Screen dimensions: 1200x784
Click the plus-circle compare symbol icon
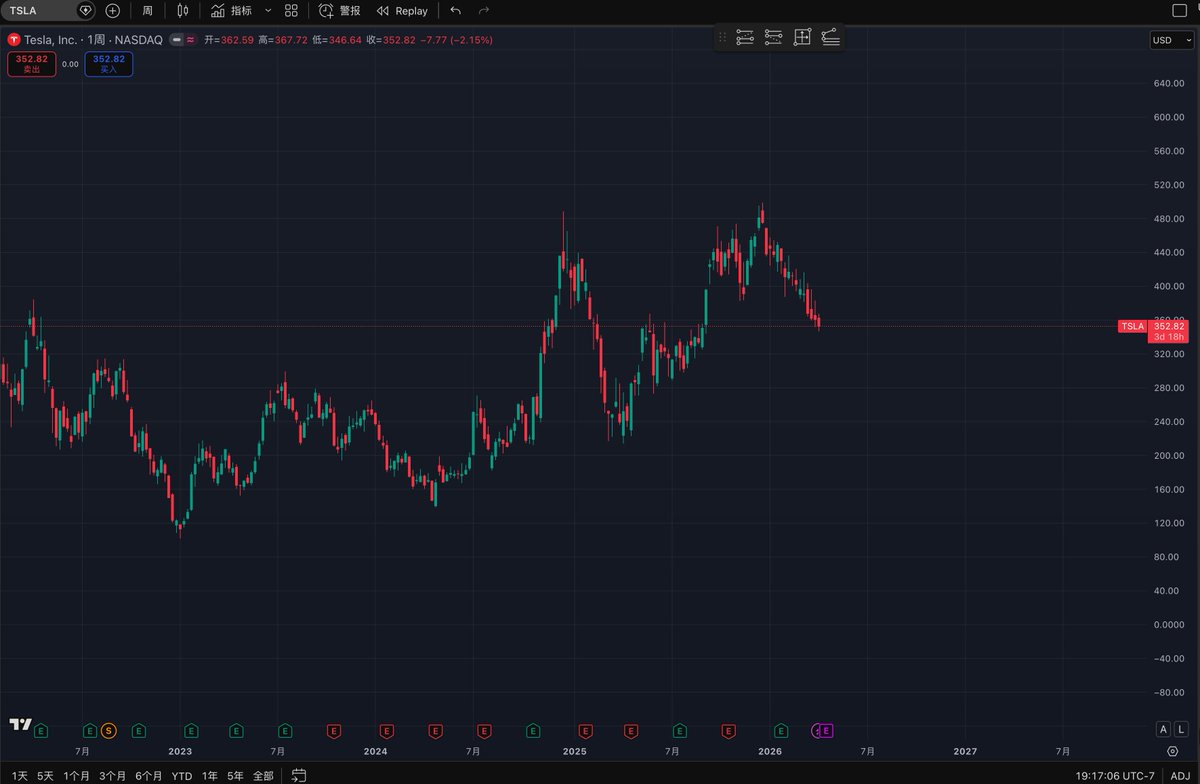pos(112,10)
